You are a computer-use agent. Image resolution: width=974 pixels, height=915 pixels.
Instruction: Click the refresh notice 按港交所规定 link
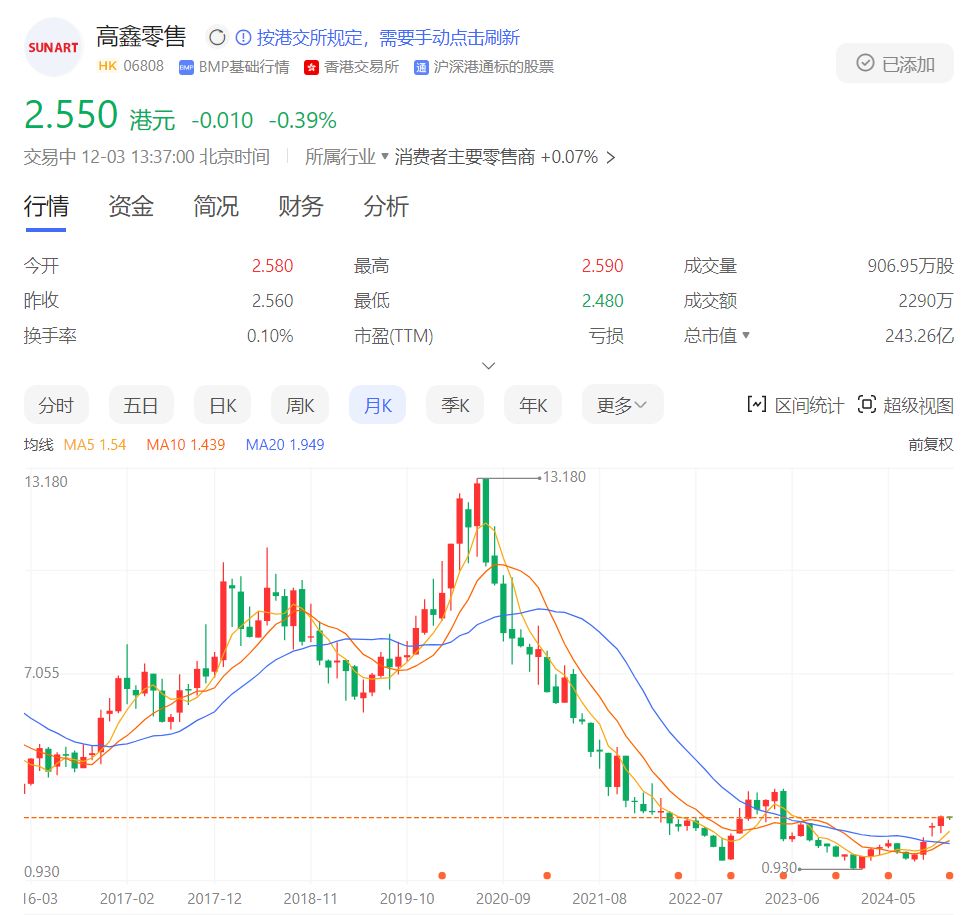(388, 38)
